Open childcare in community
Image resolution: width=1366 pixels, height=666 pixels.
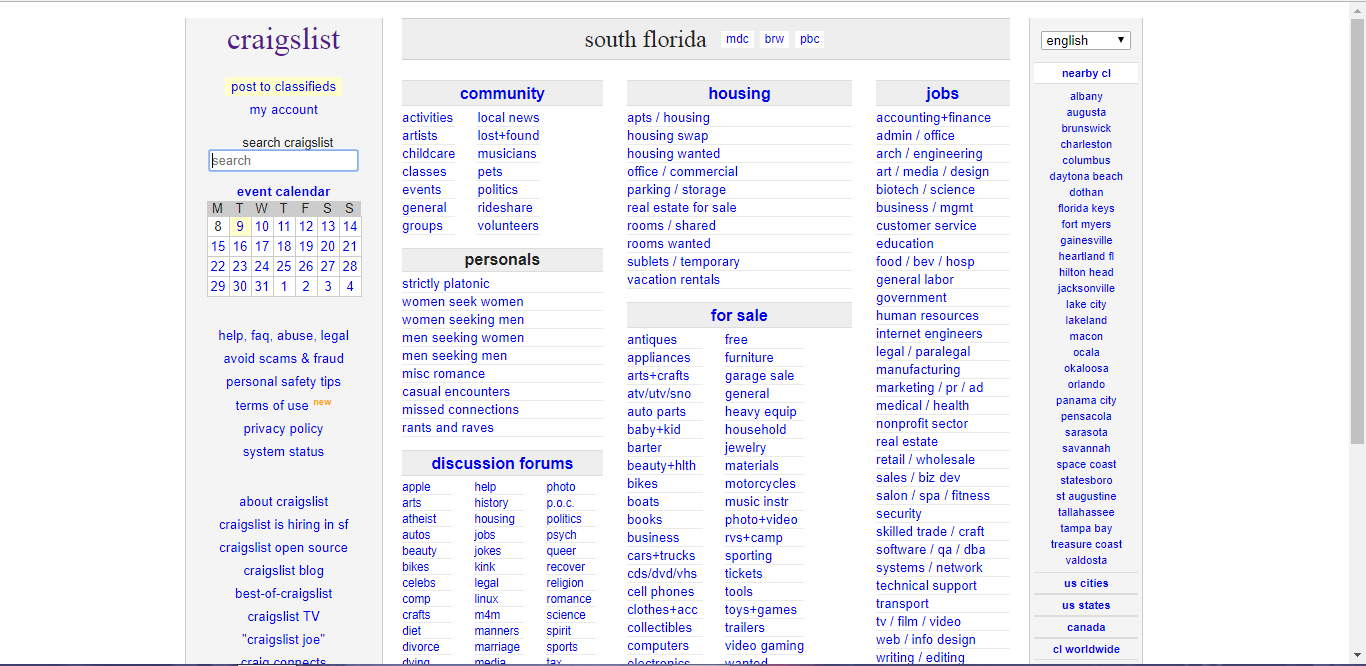[428, 154]
